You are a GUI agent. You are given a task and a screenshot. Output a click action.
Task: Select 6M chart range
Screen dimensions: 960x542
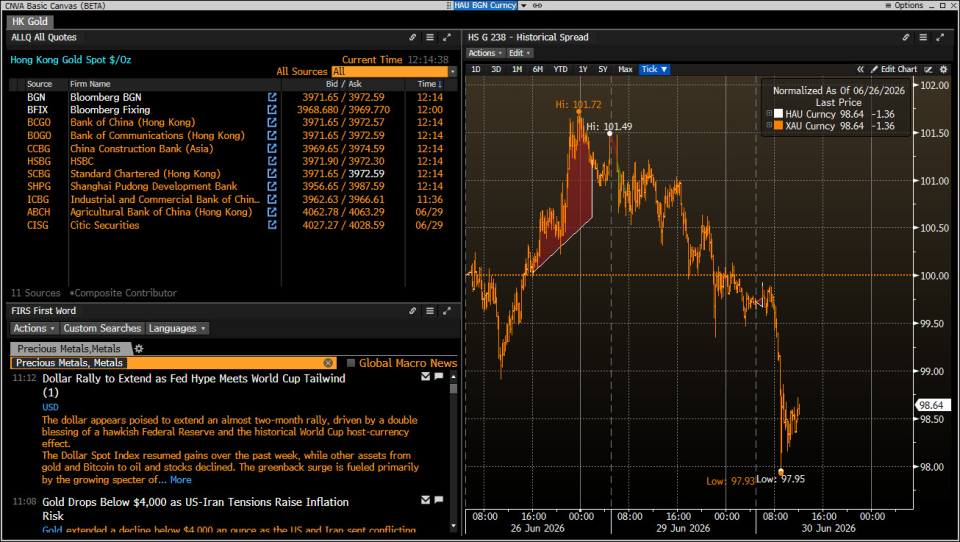pos(538,69)
